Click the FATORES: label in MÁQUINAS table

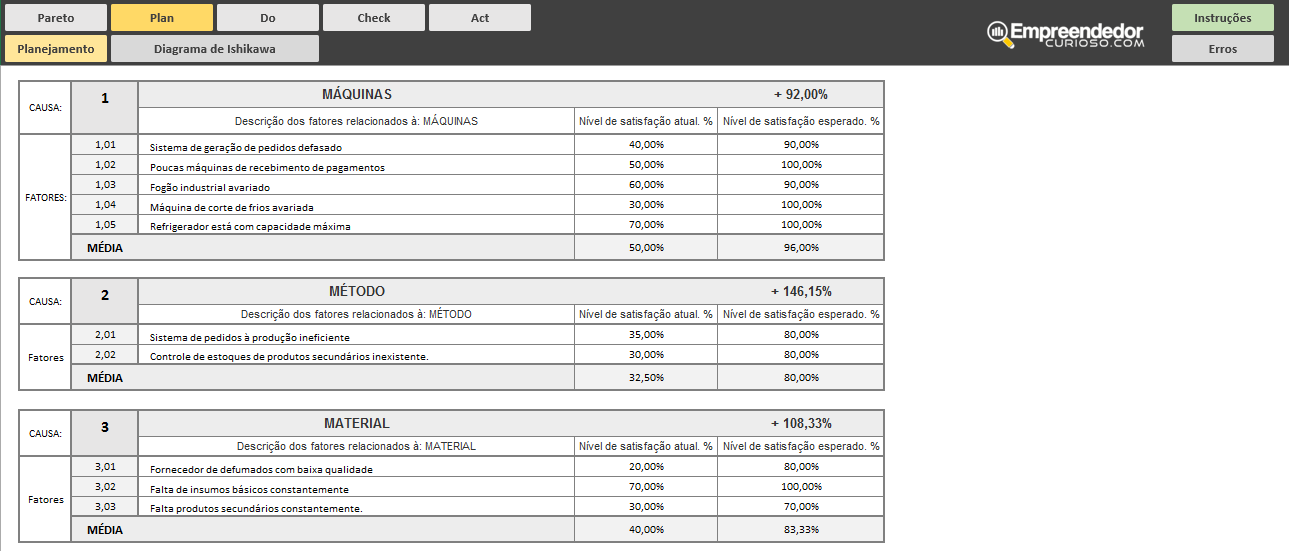point(45,198)
